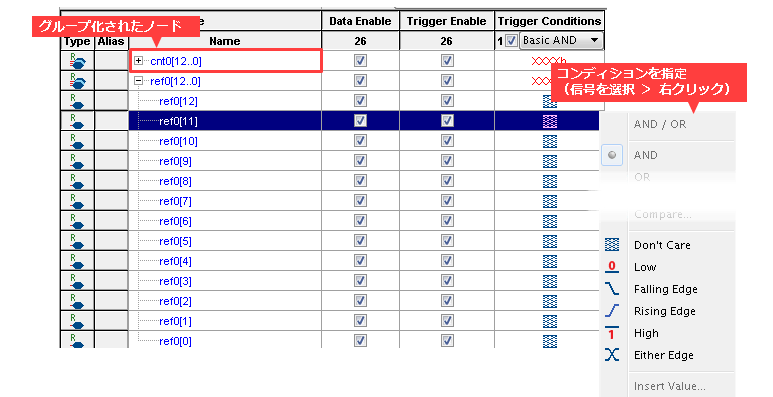Click the trigger condition icon for ref0[6]

(x=550, y=221)
